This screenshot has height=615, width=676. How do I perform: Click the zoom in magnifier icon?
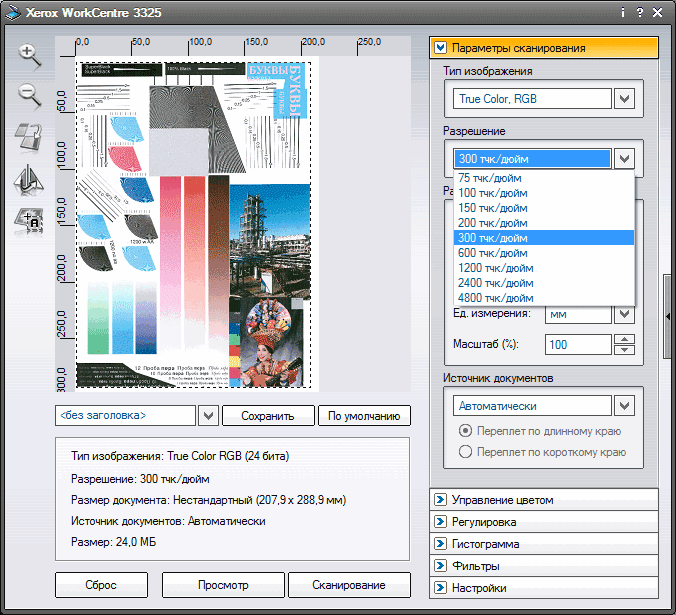30,57
